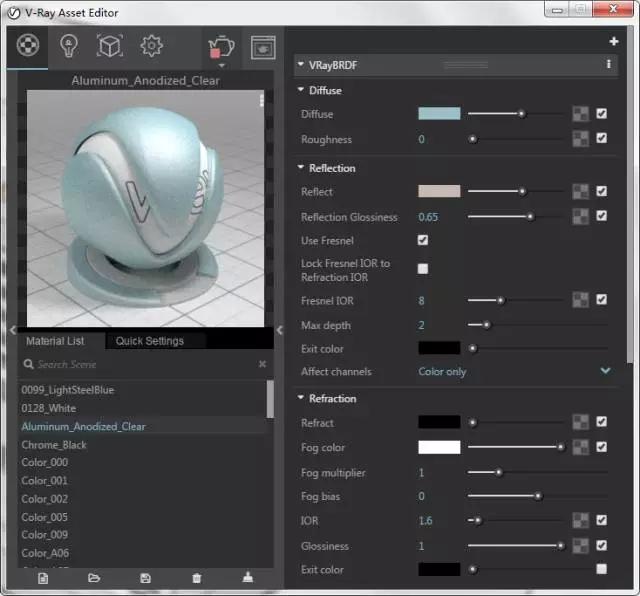
Task: Start render with the teapot icon
Action: pyautogui.click(x=221, y=47)
